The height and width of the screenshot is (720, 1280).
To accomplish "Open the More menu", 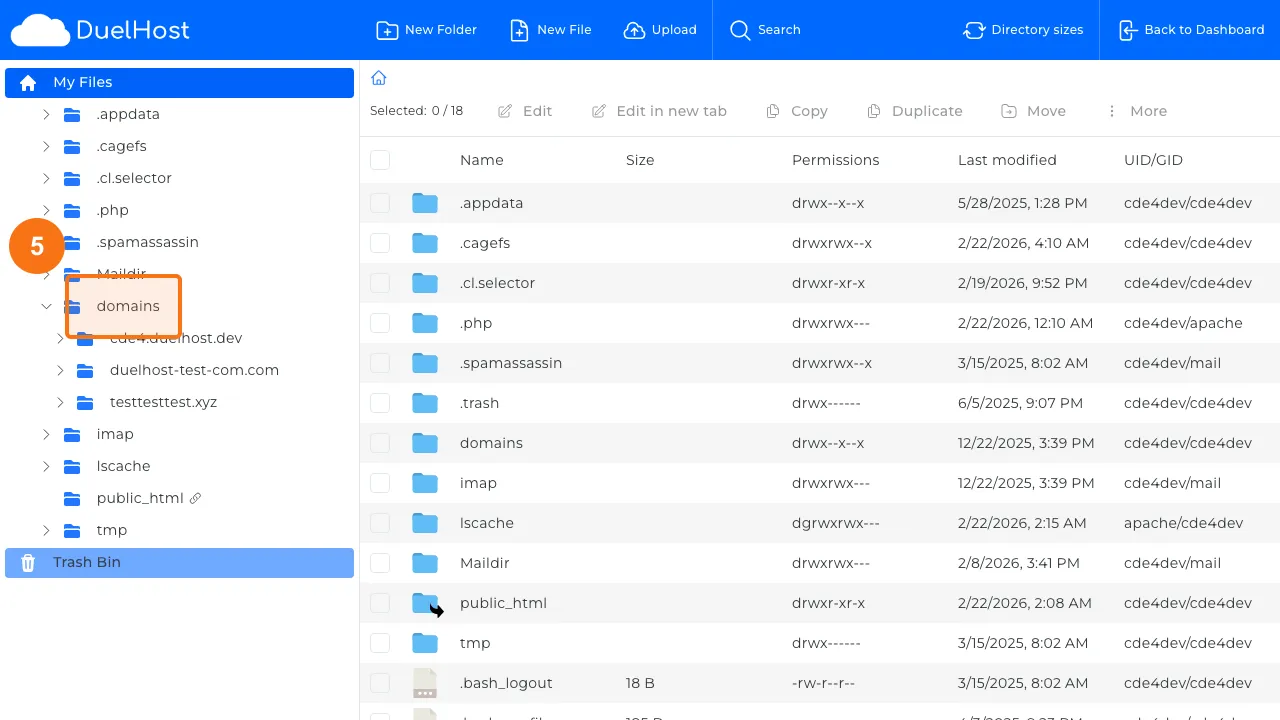I will (x=1137, y=111).
